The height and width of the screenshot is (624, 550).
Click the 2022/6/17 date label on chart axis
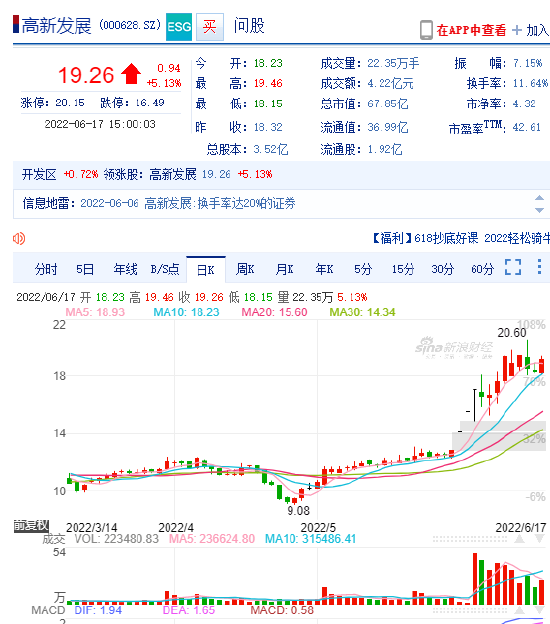521,528
